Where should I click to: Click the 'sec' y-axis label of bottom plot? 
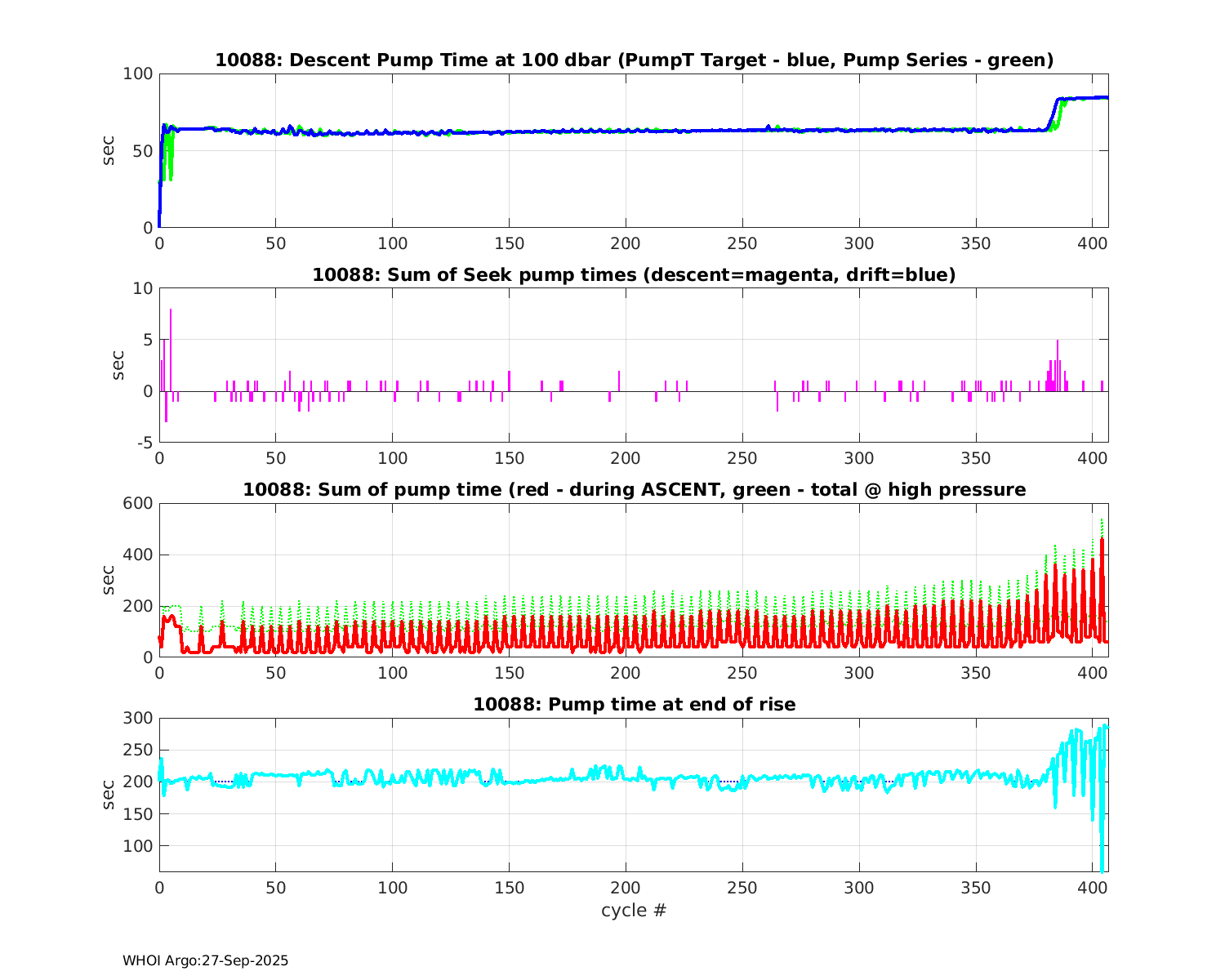pos(109,795)
